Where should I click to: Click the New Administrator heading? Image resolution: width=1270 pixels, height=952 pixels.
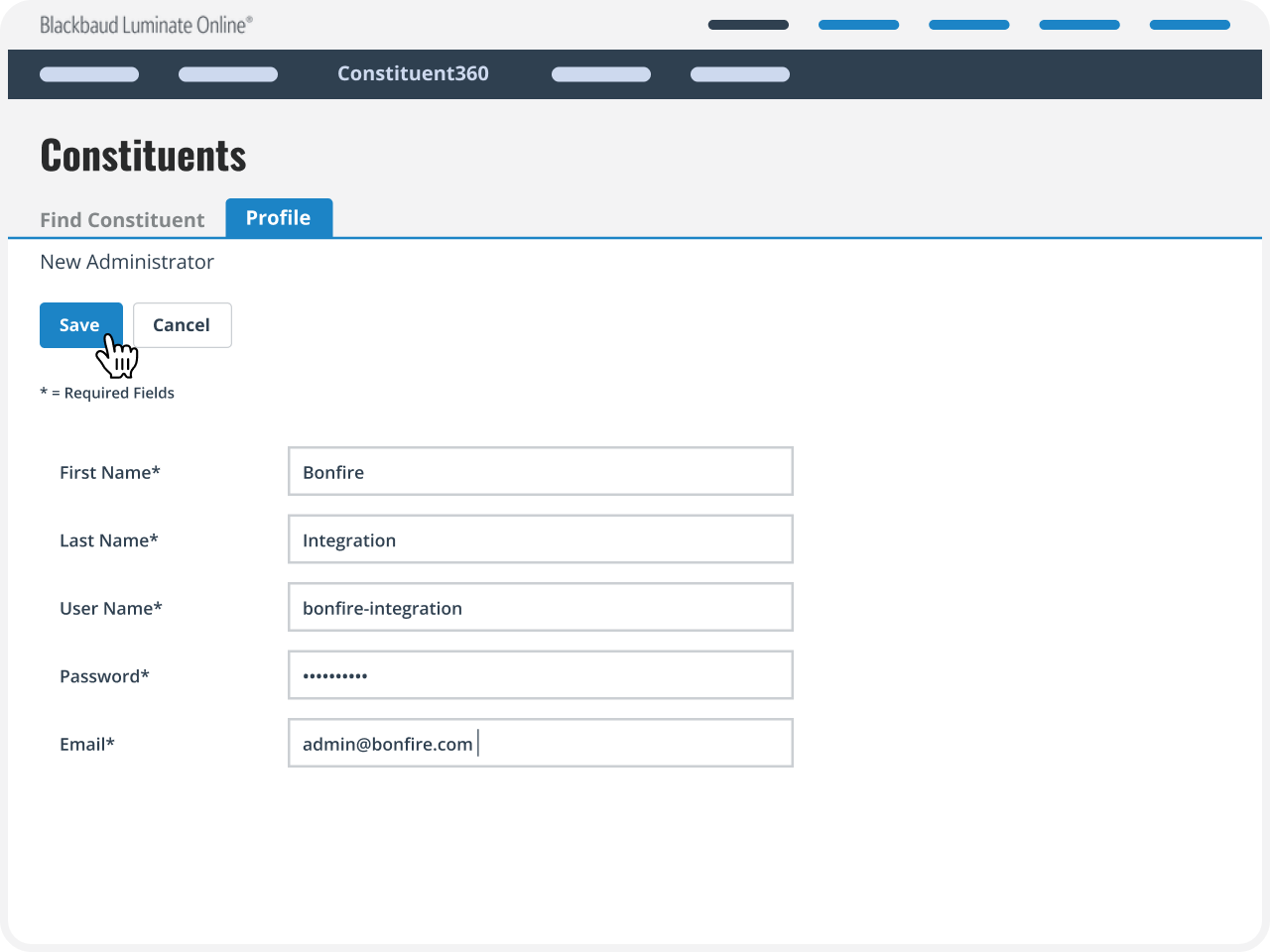pyautogui.click(x=126, y=262)
